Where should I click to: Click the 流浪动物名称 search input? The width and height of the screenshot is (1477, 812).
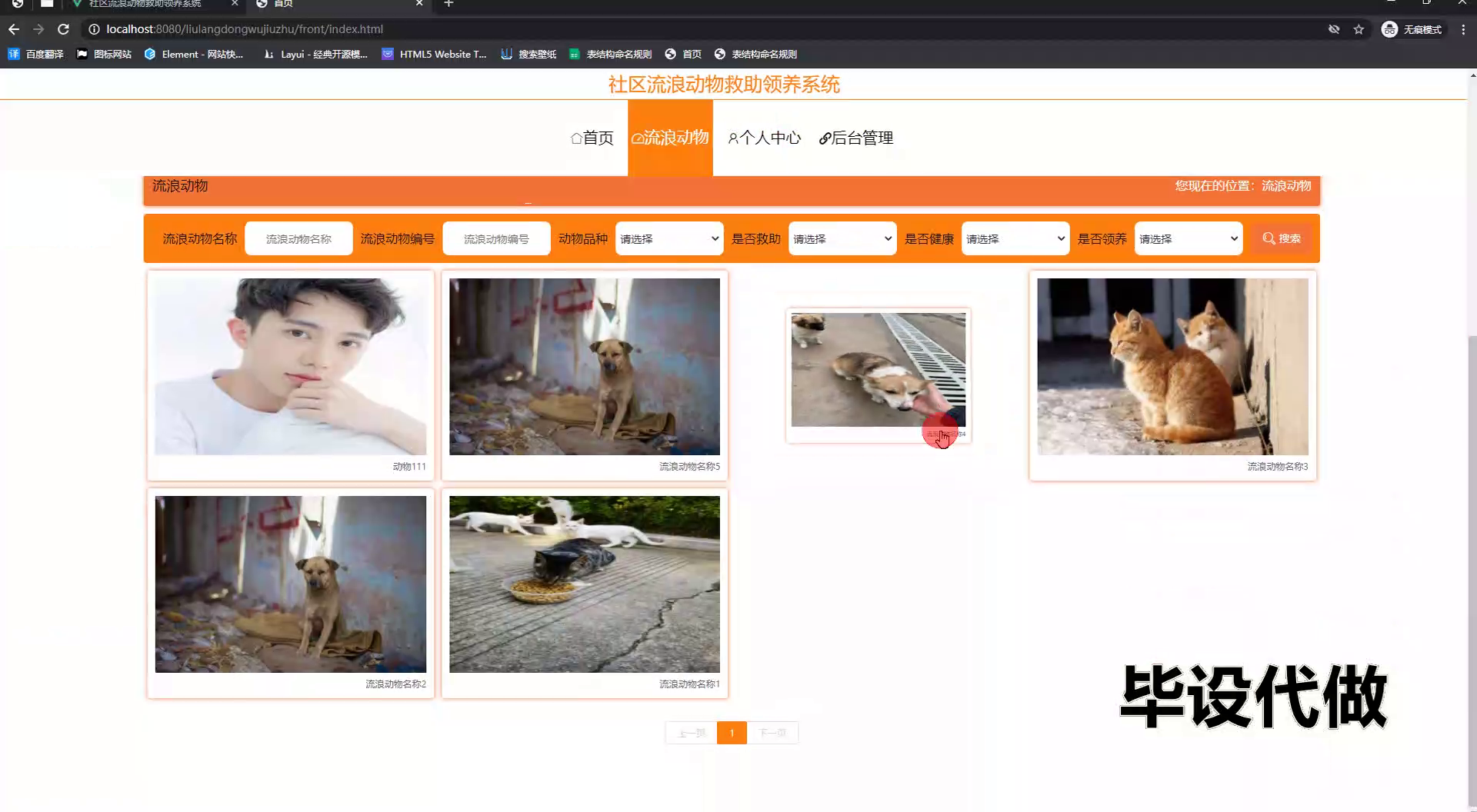(x=298, y=238)
